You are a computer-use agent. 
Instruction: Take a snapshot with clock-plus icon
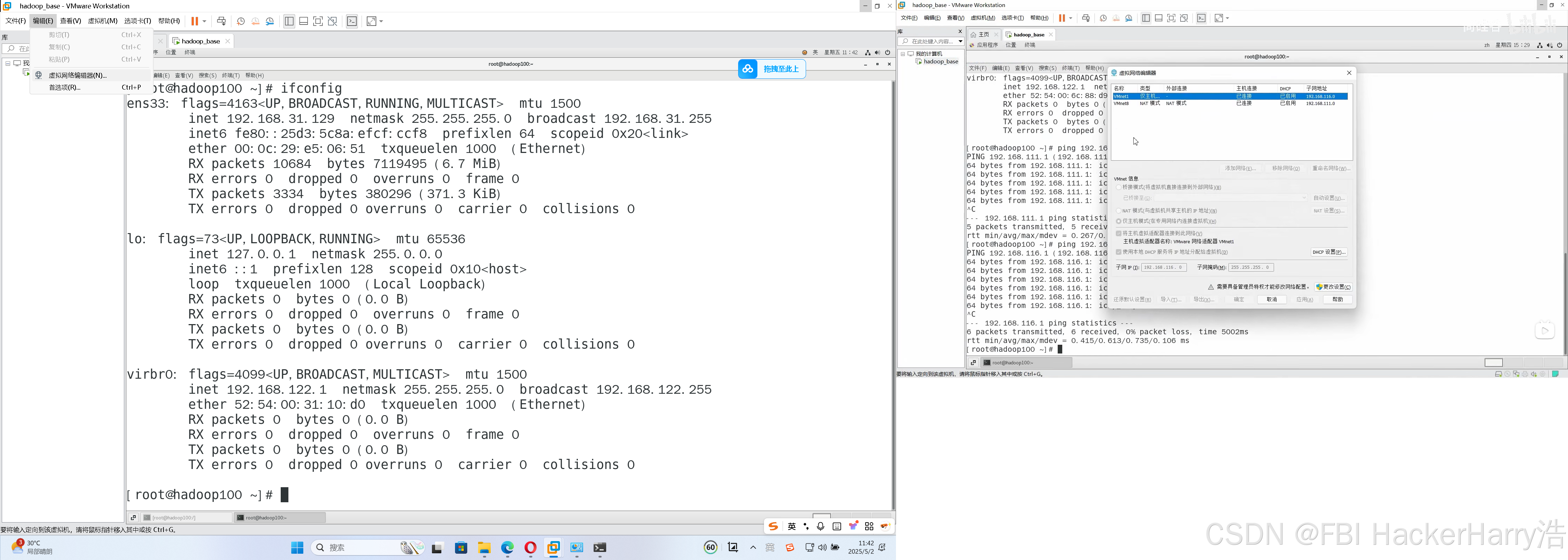click(240, 21)
